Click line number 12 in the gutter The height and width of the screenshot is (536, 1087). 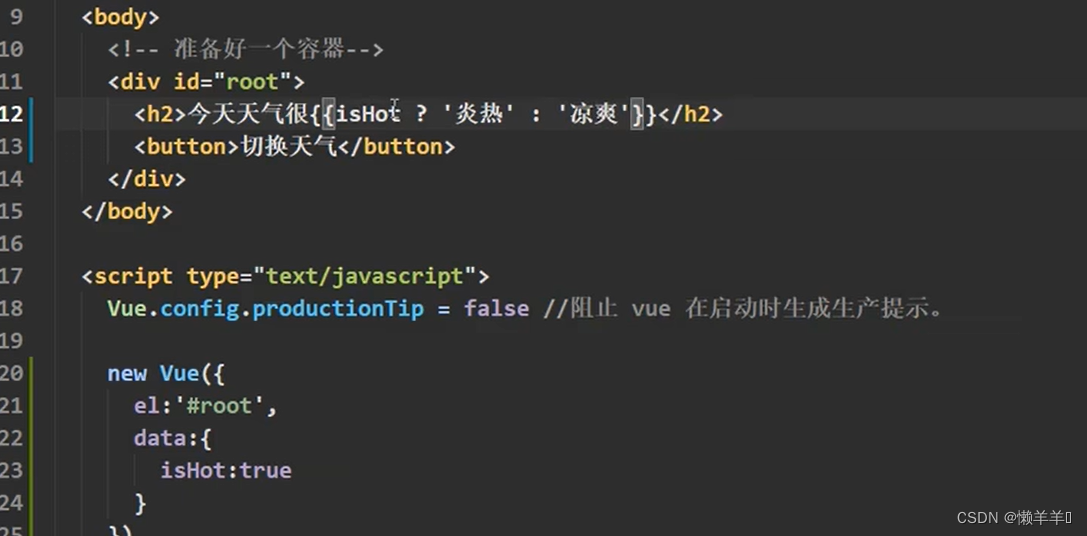coord(11,114)
